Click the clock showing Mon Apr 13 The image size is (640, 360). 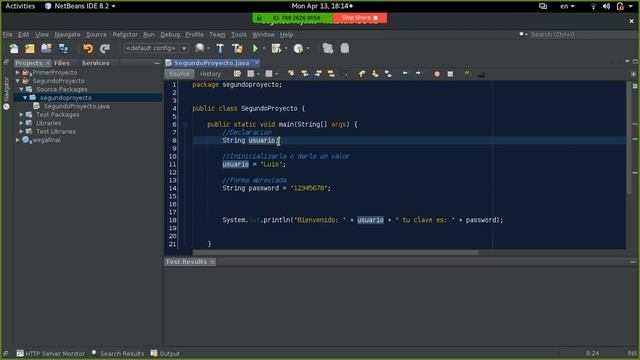point(322,6)
